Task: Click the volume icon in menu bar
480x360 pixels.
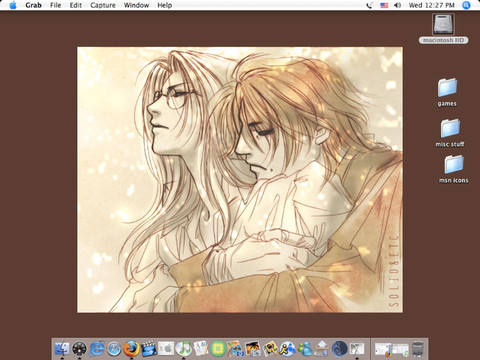Action: [x=397, y=5]
